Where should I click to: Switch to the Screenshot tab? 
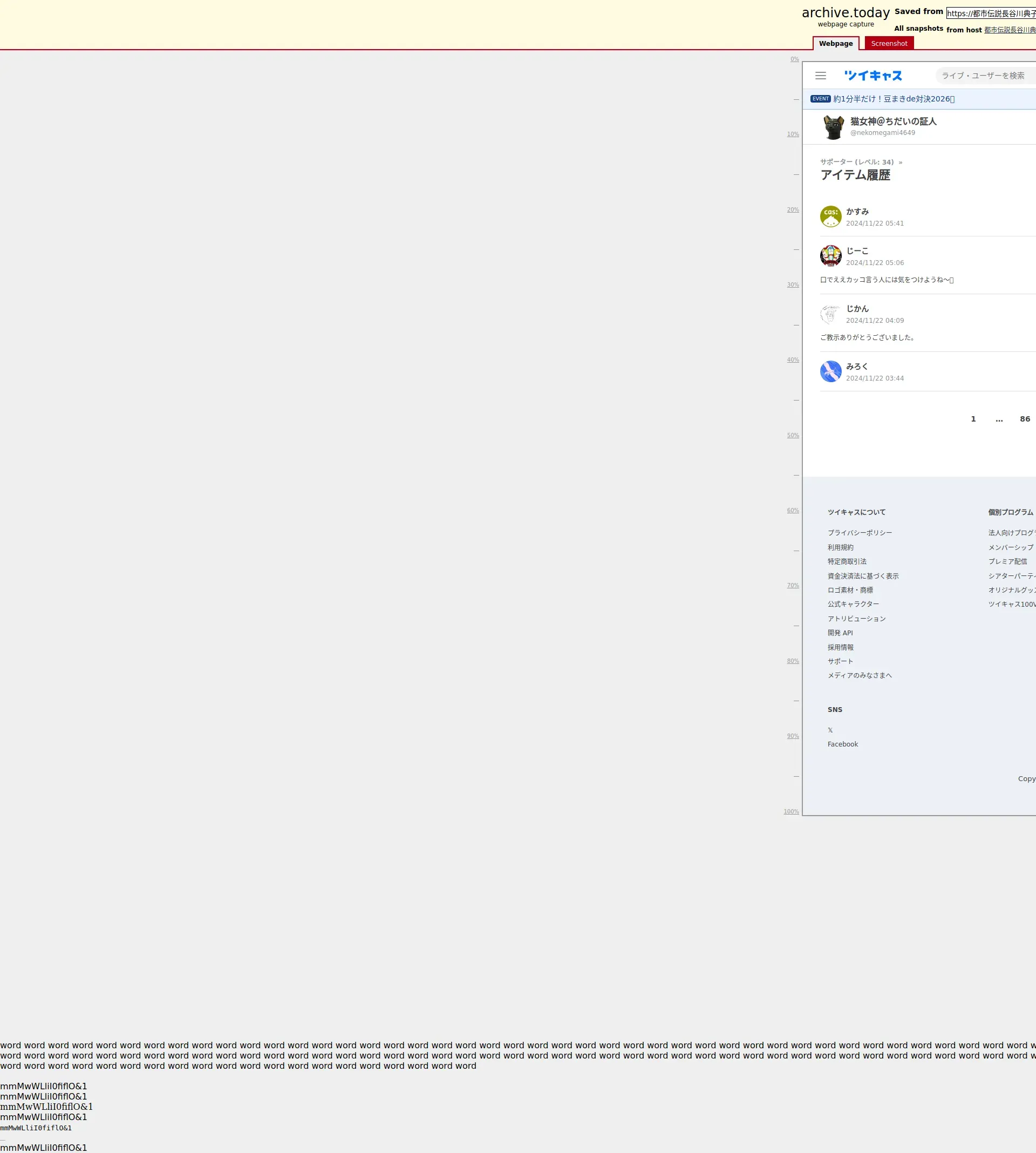pyautogui.click(x=889, y=43)
